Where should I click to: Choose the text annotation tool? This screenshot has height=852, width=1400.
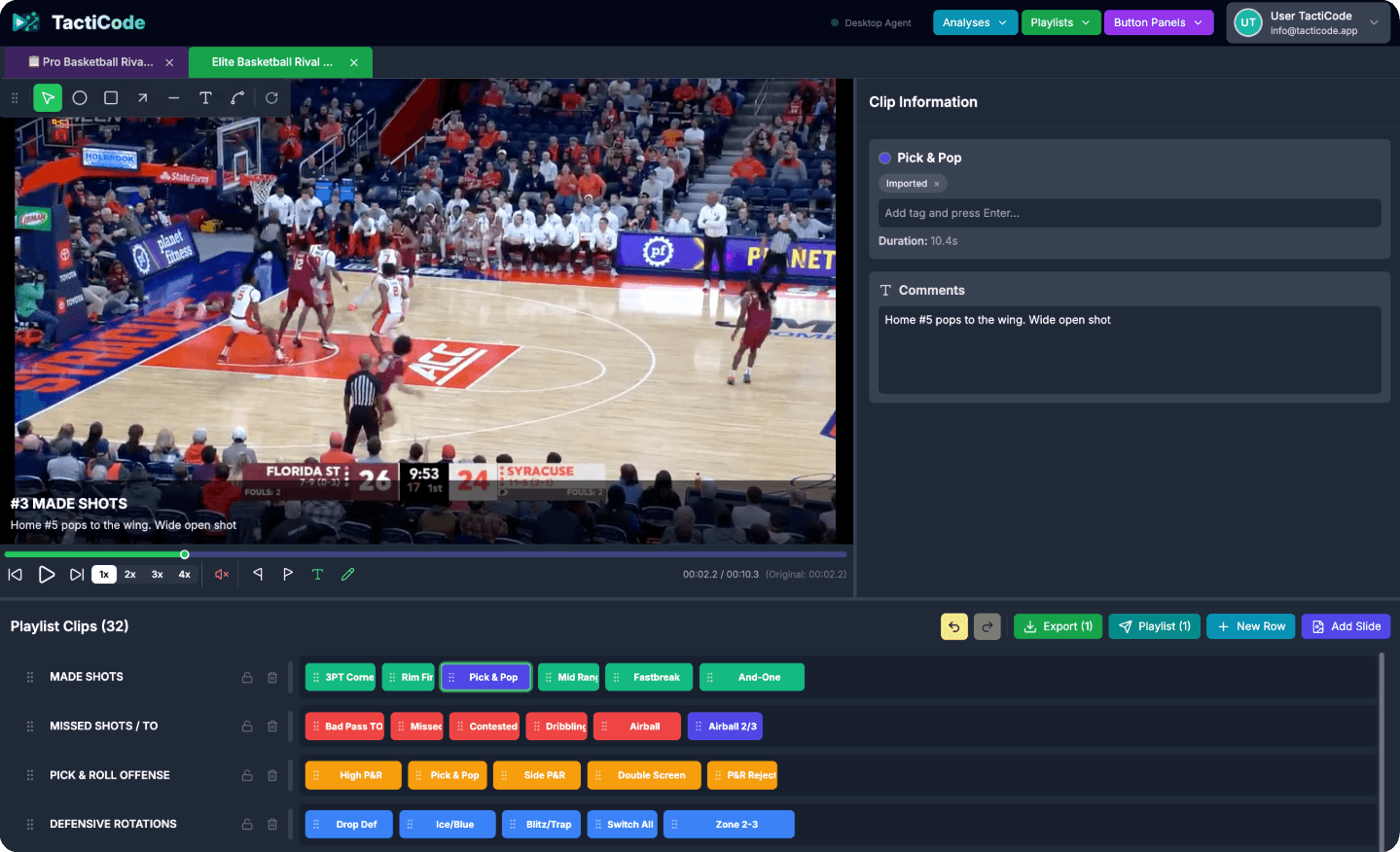(205, 97)
